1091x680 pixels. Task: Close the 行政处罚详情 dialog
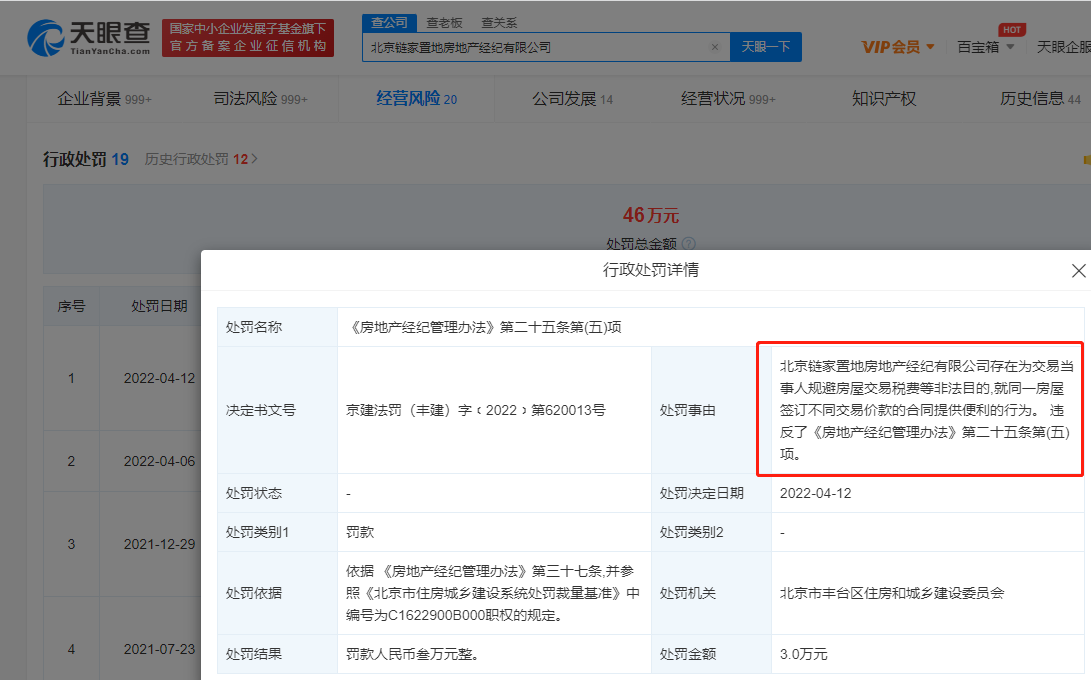[1078, 271]
